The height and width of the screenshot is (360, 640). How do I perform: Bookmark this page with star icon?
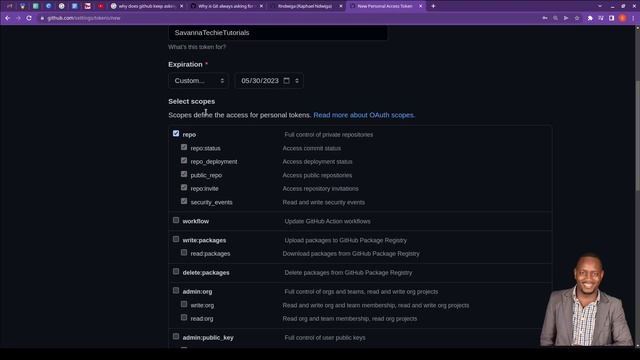(577, 18)
